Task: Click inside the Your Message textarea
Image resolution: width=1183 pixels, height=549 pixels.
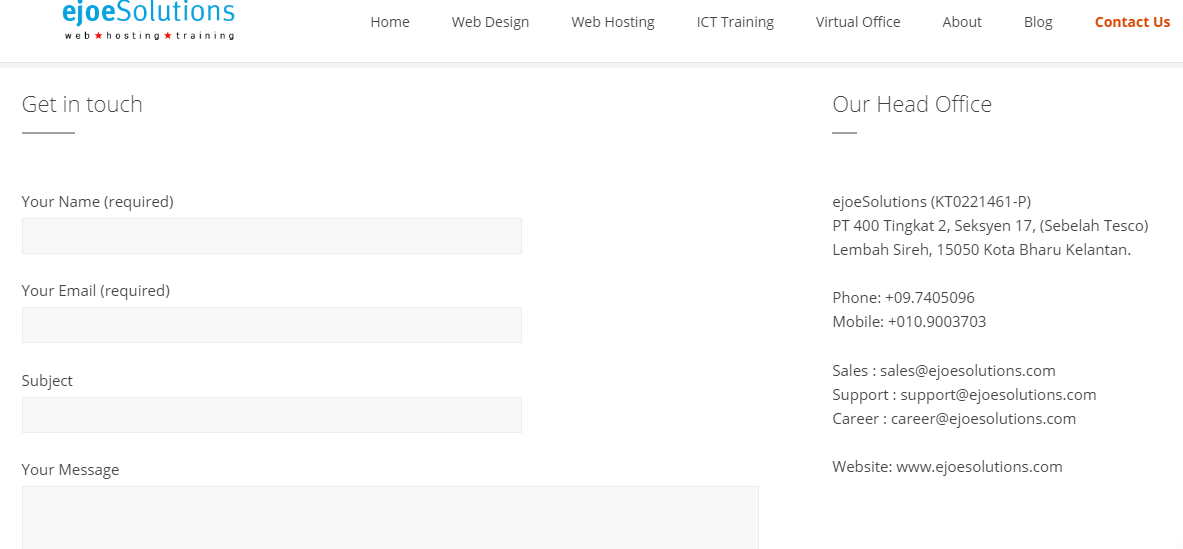Action: pos(390,517)
